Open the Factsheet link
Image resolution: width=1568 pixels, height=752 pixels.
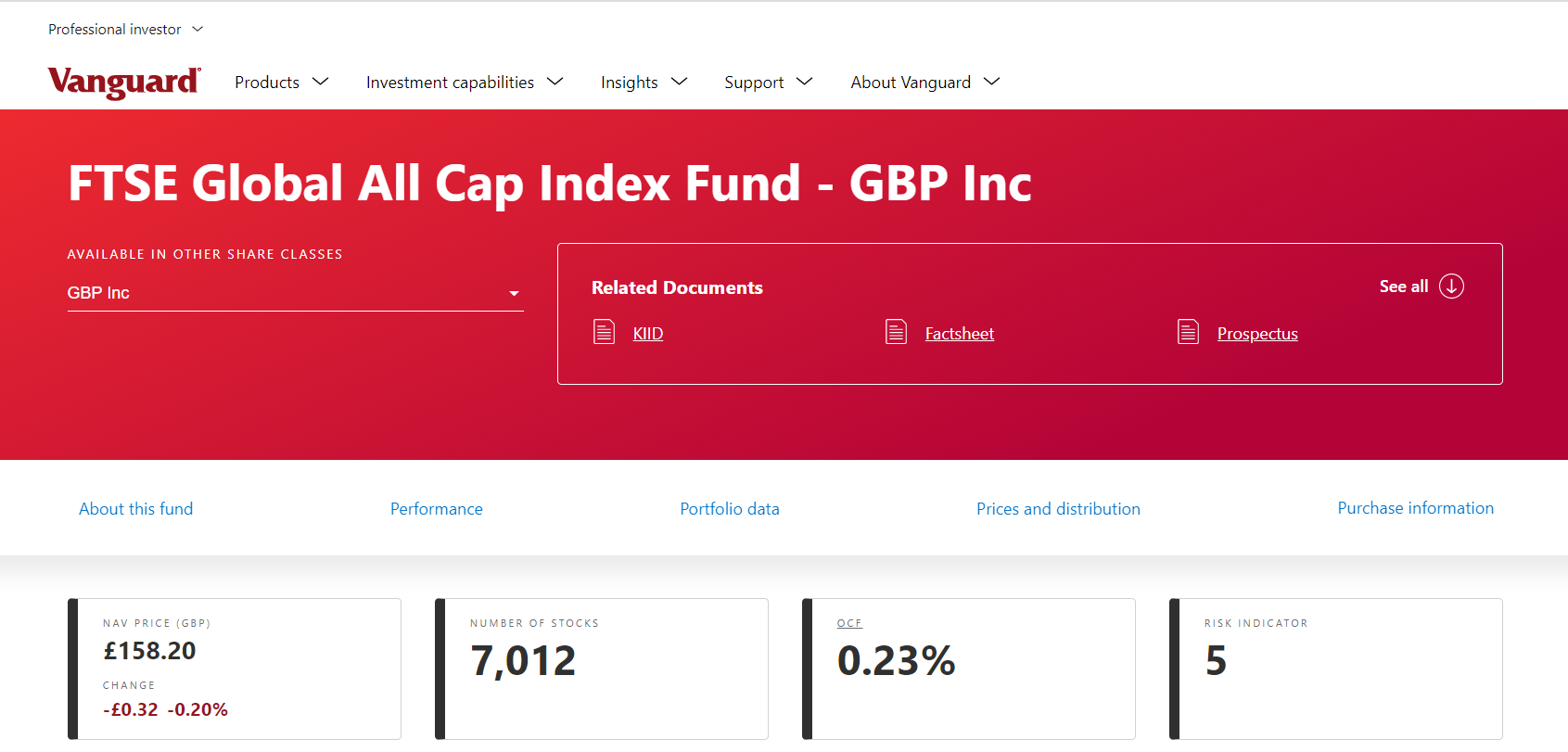pos(959,334)
